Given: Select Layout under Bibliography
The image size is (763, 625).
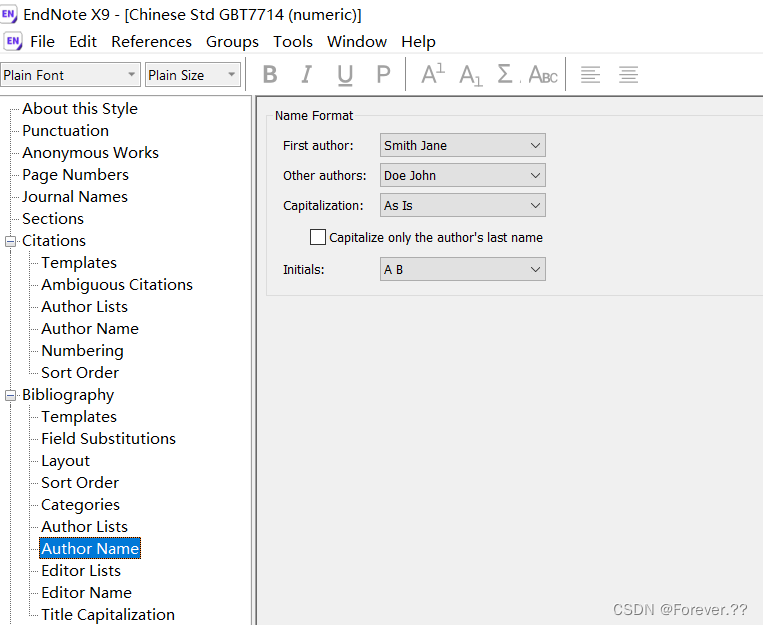Looking at the screenshot, I should [65, 460].
